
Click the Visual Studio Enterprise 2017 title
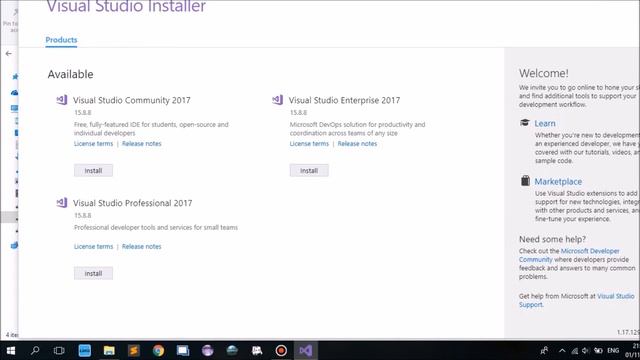click(x=344, y=100)
